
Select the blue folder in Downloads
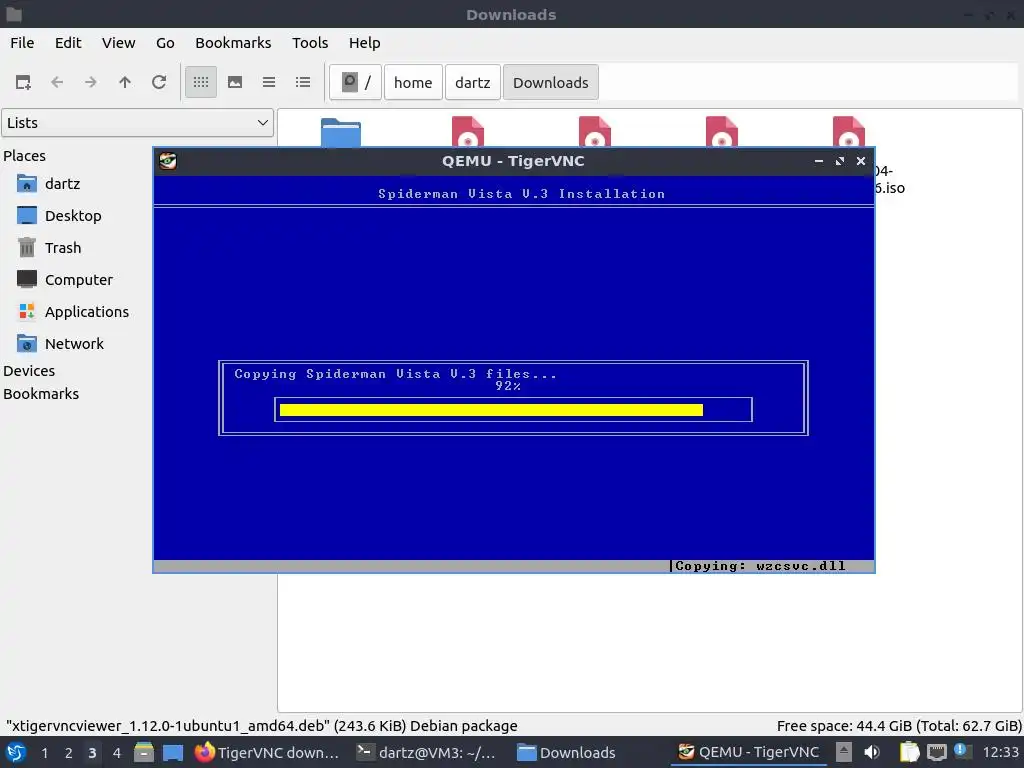click(x=340, y=133)
